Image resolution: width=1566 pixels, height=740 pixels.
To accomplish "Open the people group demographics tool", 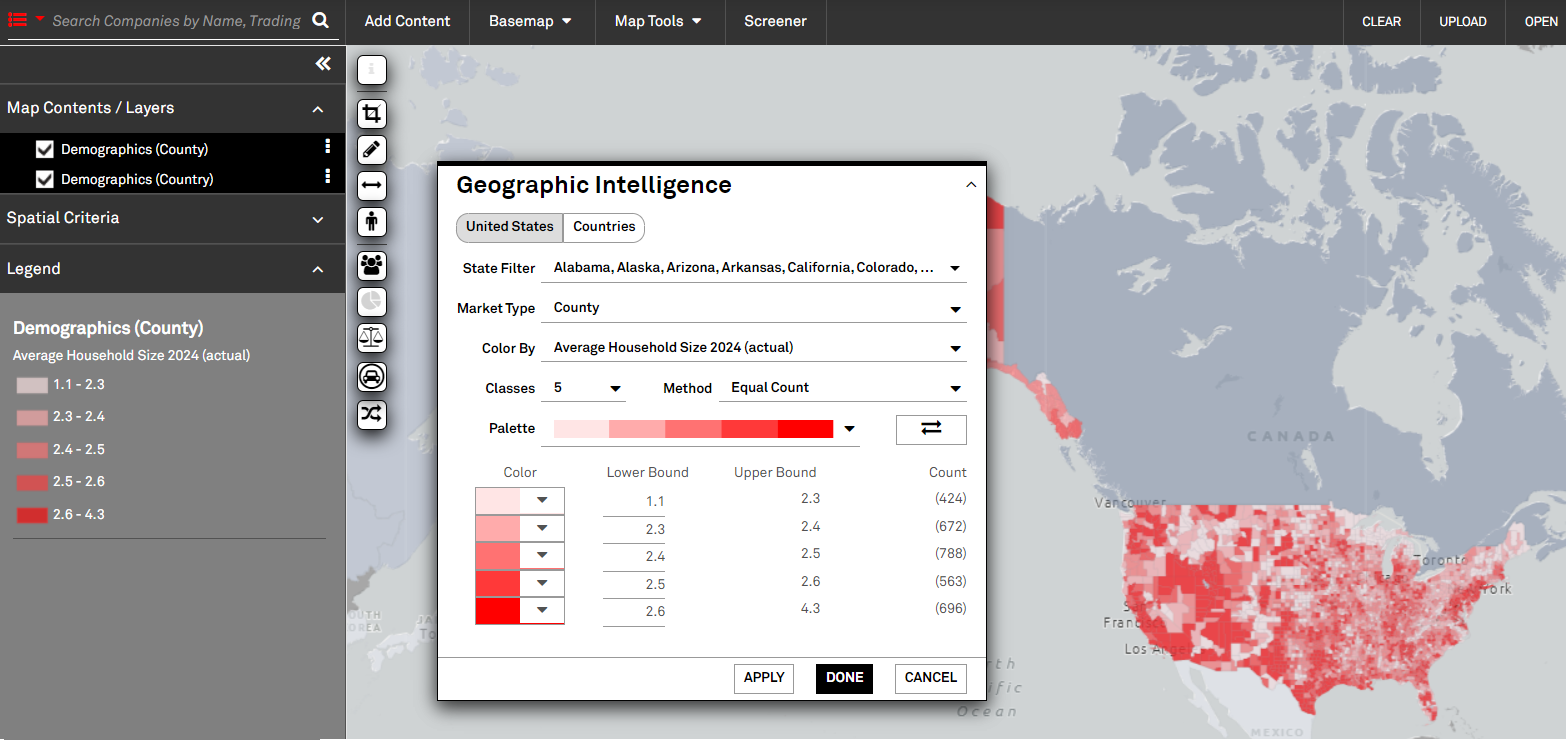I will click(372, 265).
